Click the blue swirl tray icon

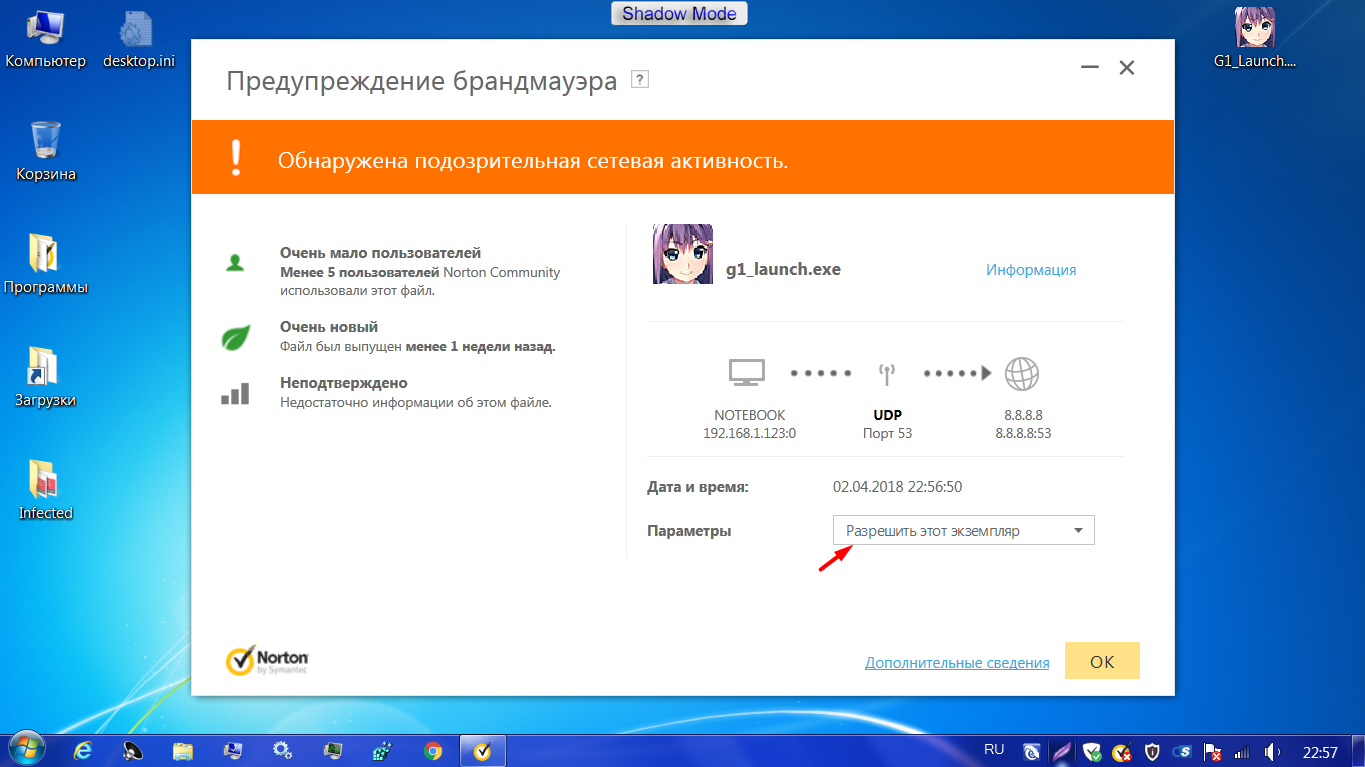pyautogui.click(x=1032, y=751)
